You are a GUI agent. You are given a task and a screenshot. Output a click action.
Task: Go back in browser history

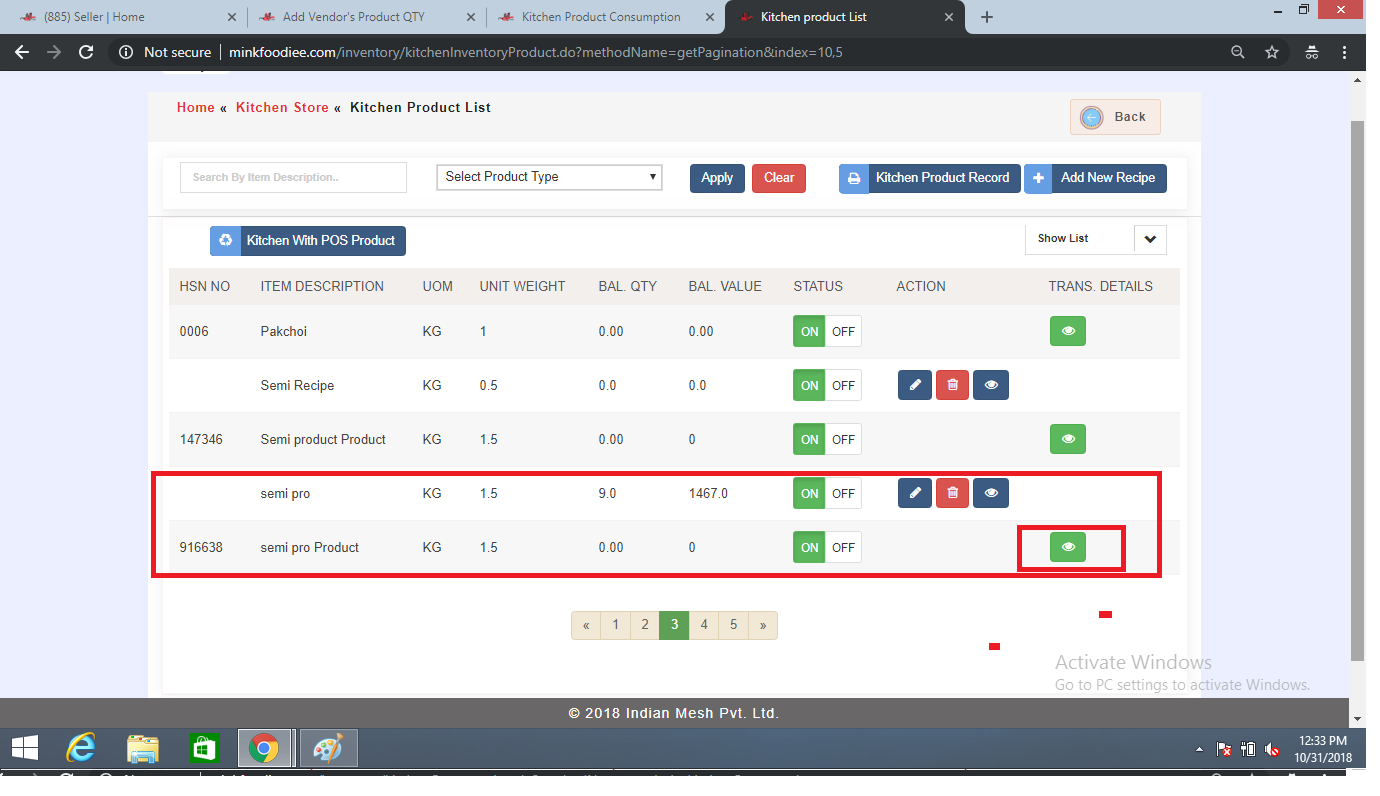tap(22, 52)
